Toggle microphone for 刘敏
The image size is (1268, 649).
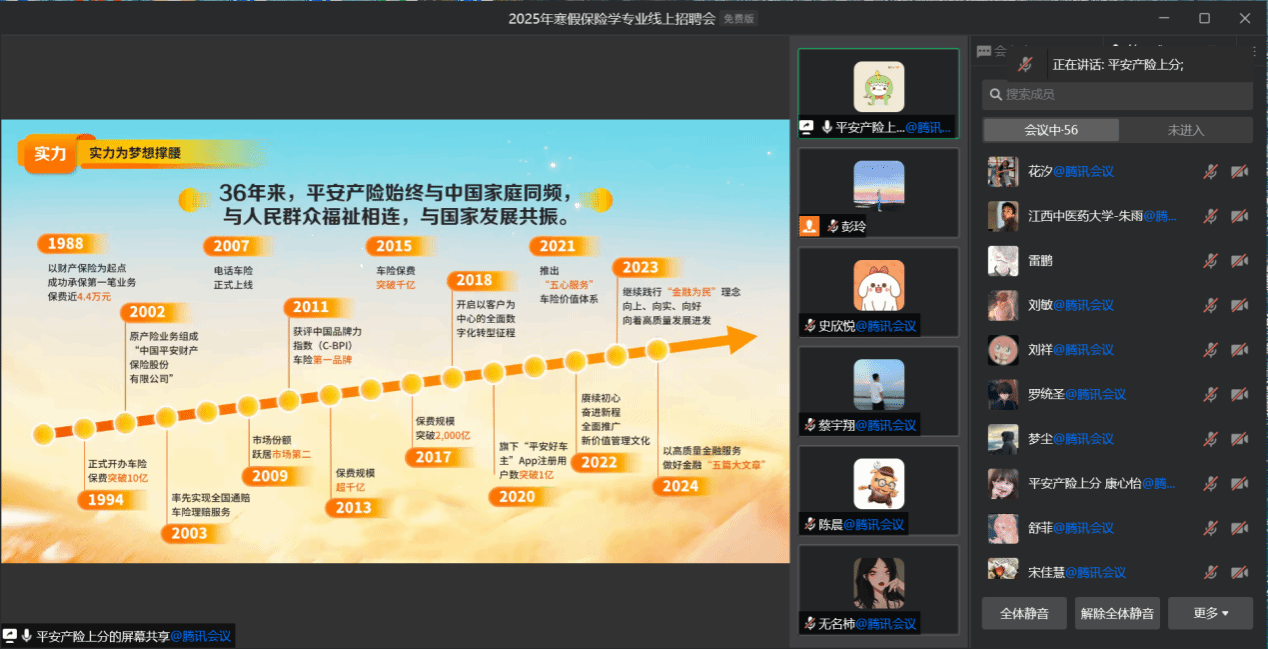coord(1210,305)
